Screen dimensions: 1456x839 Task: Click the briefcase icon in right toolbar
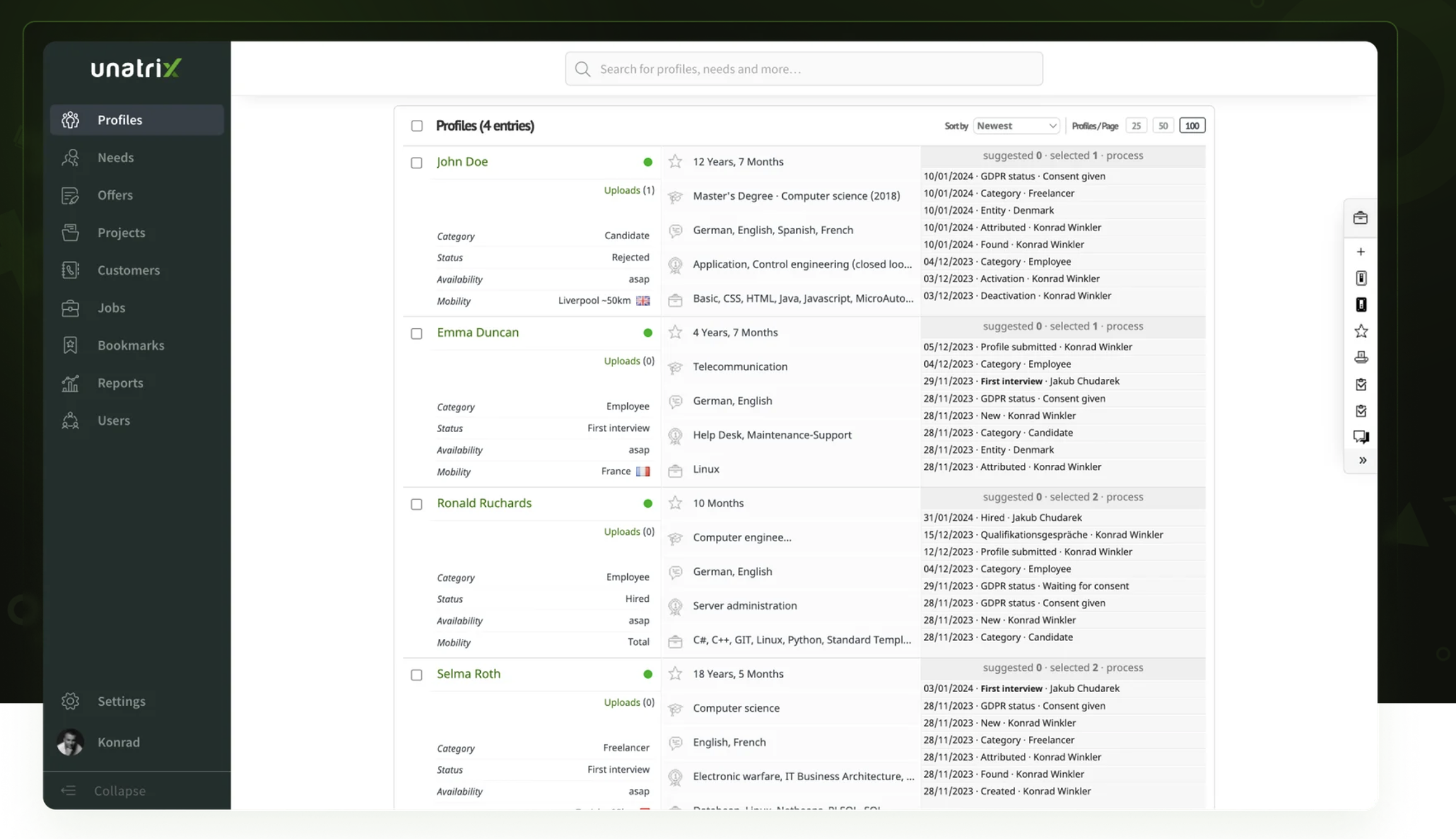click(1360, 218)
